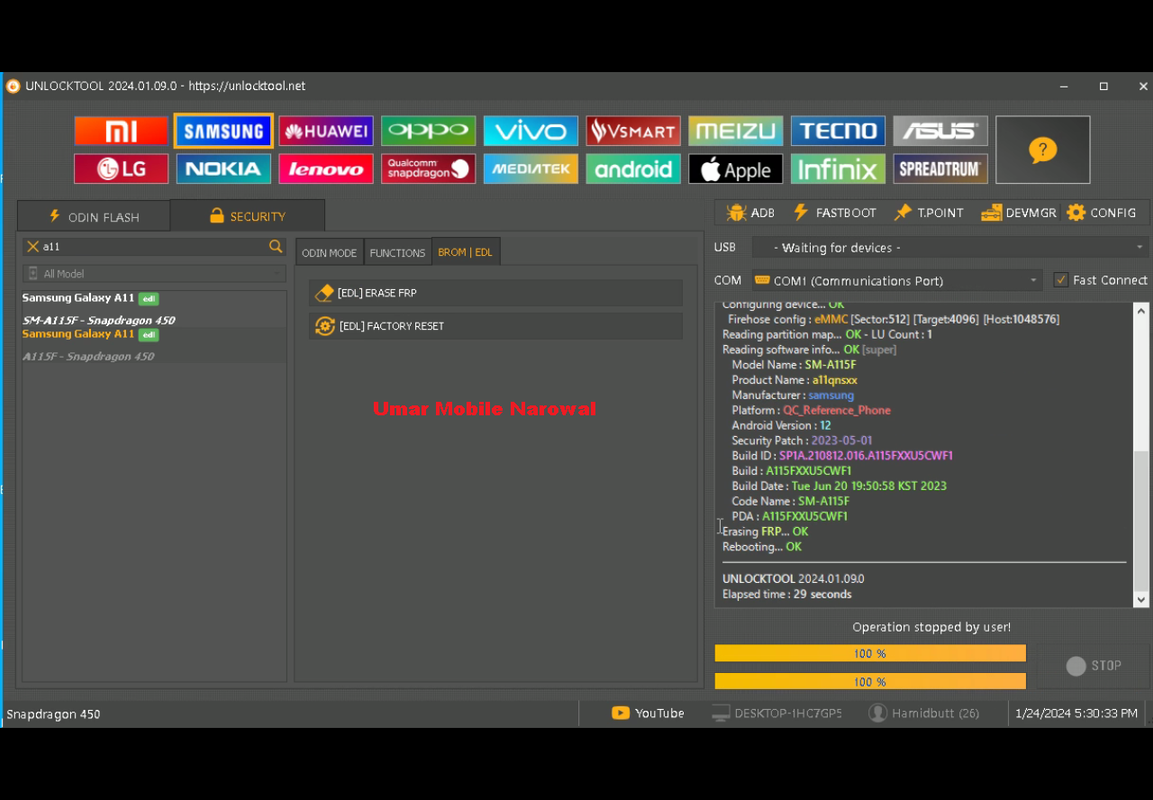The image size is (1153, 800).
Task: Open Qualcomm Snapdragon section
Action: [428, 169]
